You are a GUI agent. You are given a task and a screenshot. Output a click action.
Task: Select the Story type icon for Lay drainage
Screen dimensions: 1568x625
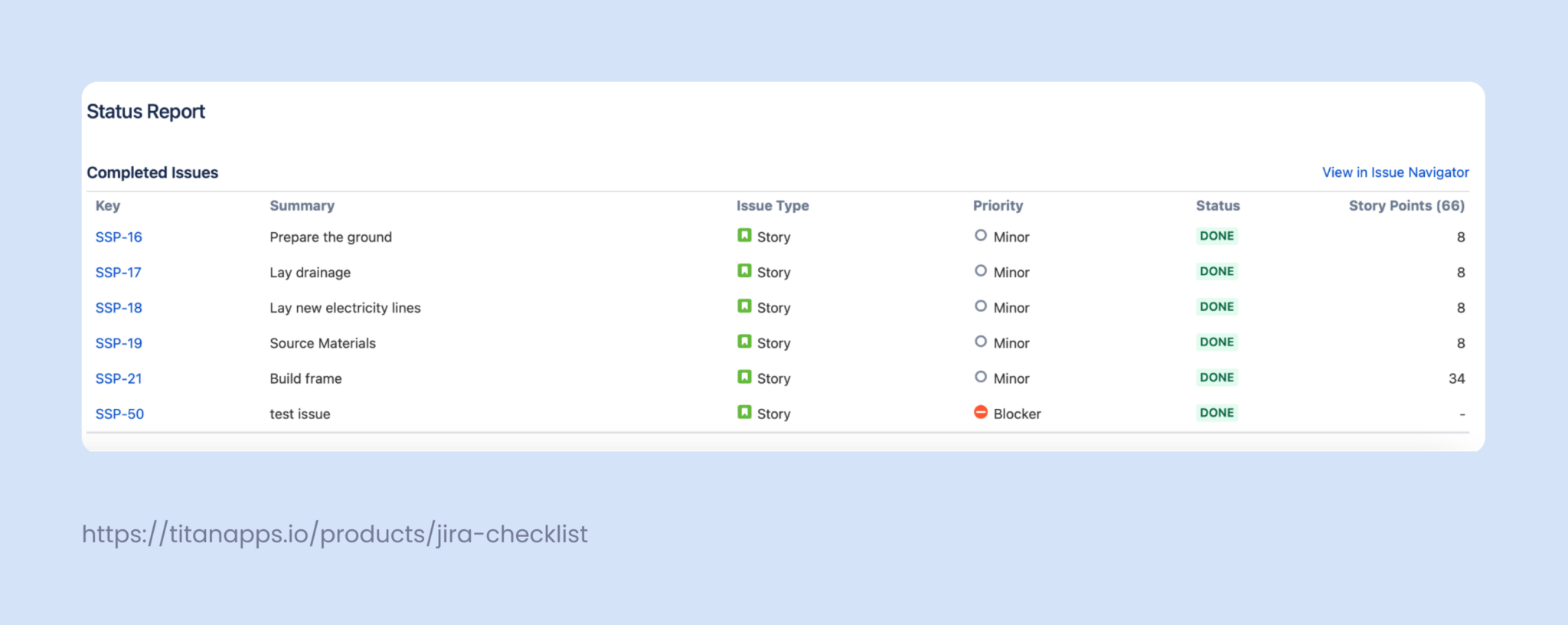[x=744, y=271]
